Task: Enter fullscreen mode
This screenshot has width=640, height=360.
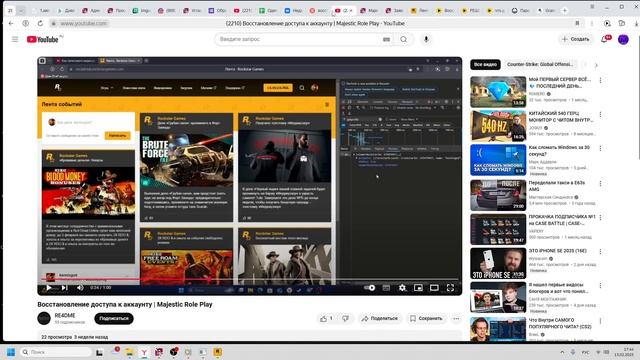Action: click(450, 288)
